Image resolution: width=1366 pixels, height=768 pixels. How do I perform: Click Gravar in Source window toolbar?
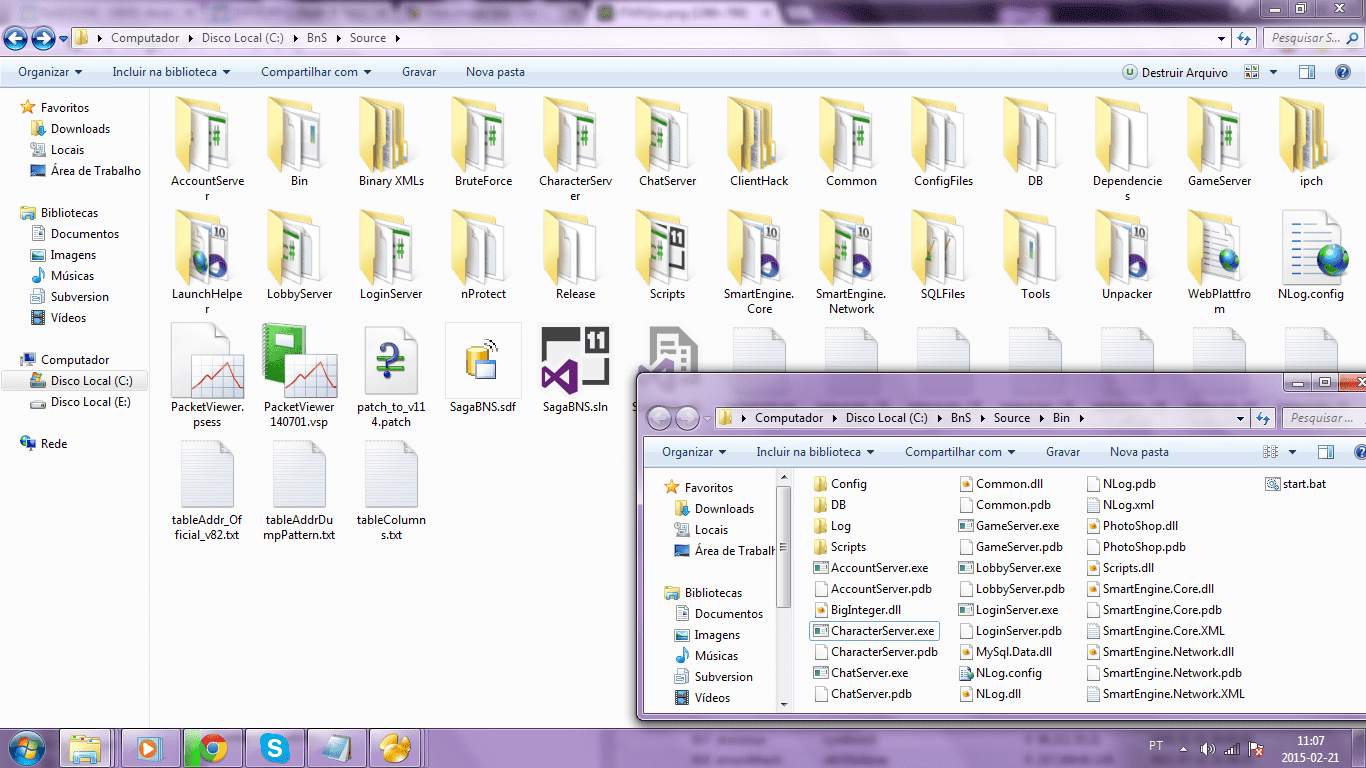[419, 72]
